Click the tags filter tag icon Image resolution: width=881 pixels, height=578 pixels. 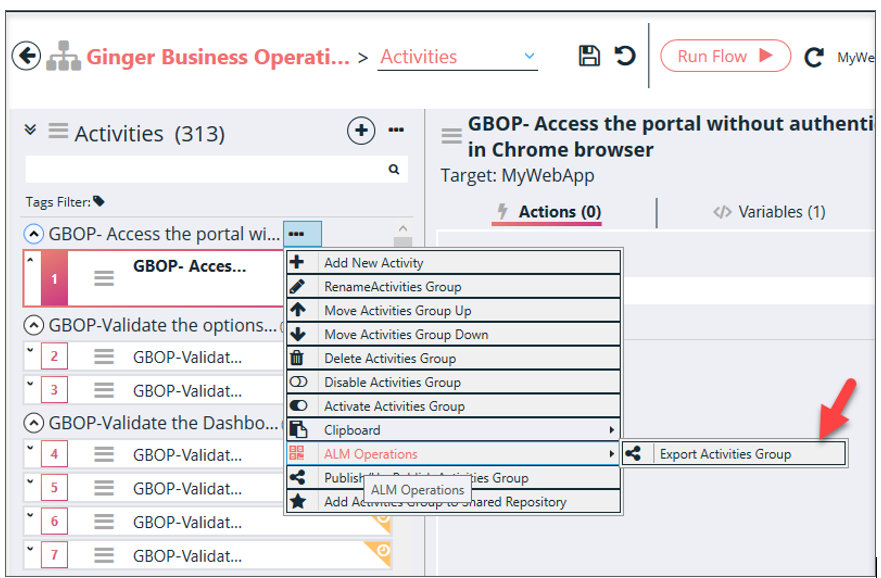point(99,201)
